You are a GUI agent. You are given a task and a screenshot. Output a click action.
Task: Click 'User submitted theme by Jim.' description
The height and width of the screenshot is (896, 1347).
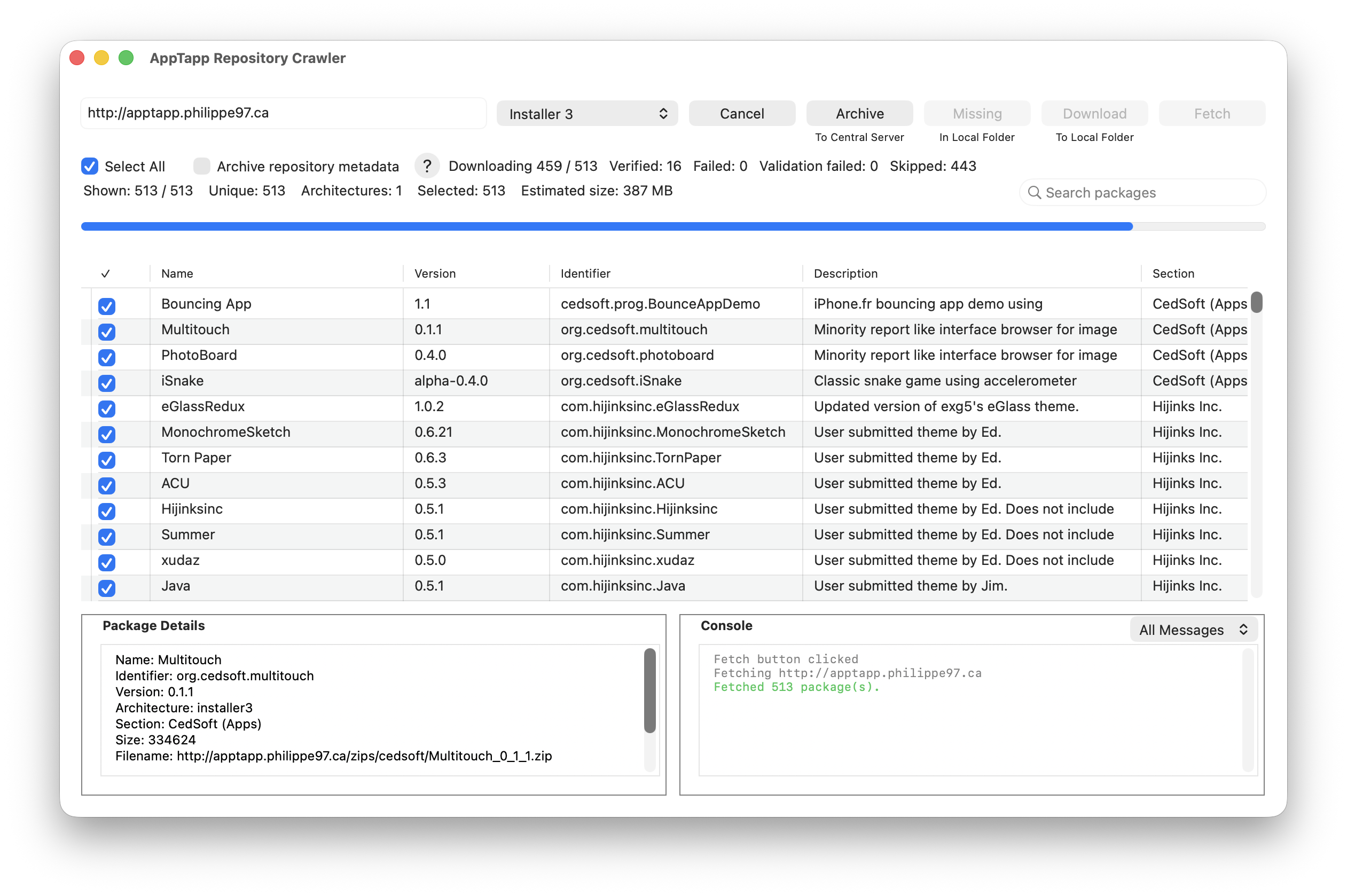coord(911,586)
